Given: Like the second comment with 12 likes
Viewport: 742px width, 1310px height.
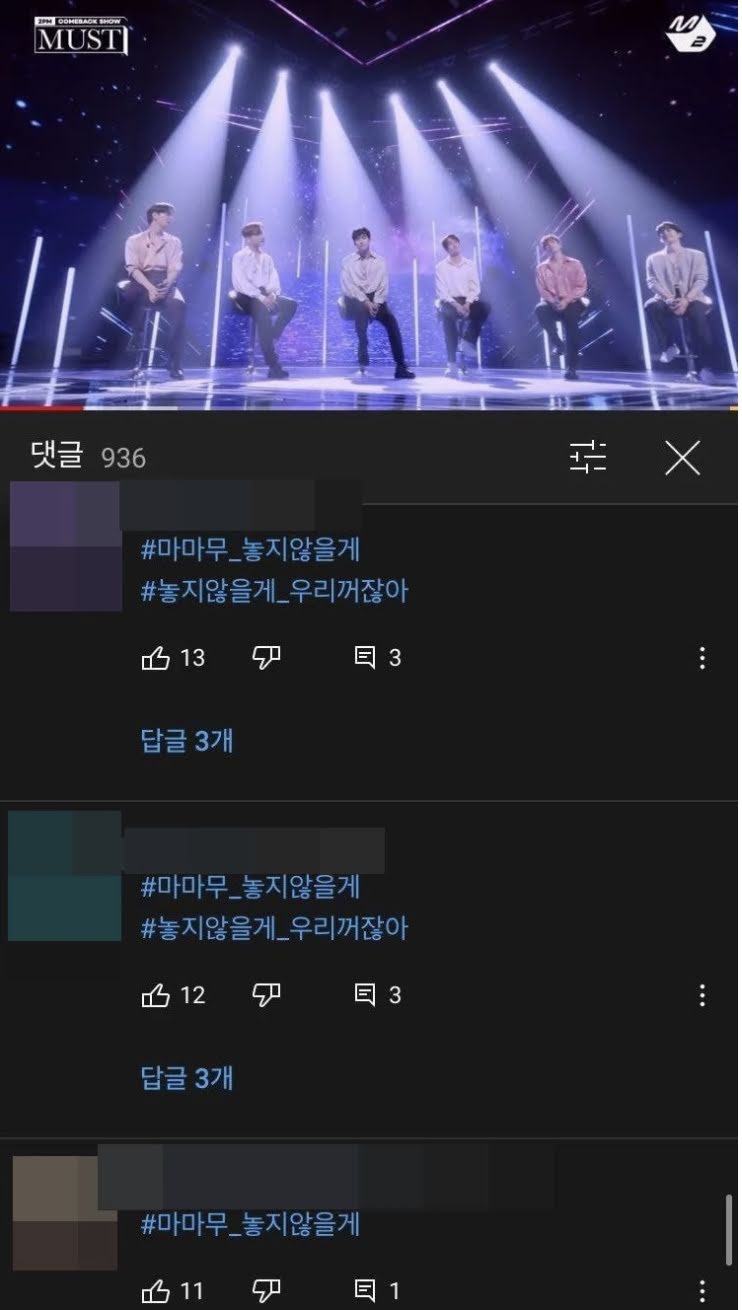Looking at the screenshot, I should 156,995.
